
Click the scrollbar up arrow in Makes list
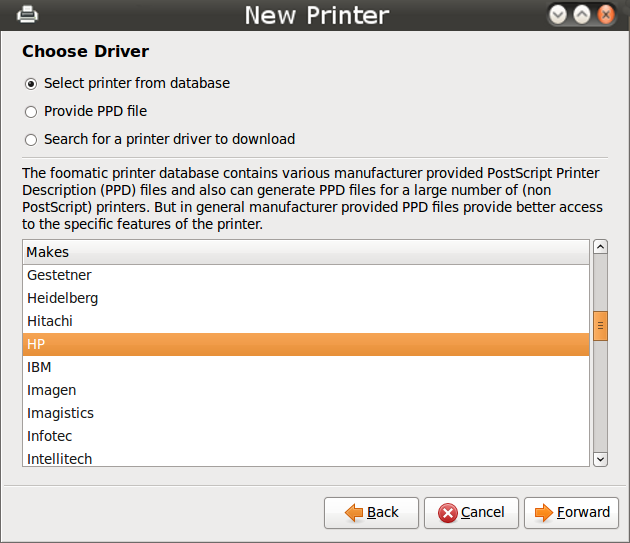[600, 247]
